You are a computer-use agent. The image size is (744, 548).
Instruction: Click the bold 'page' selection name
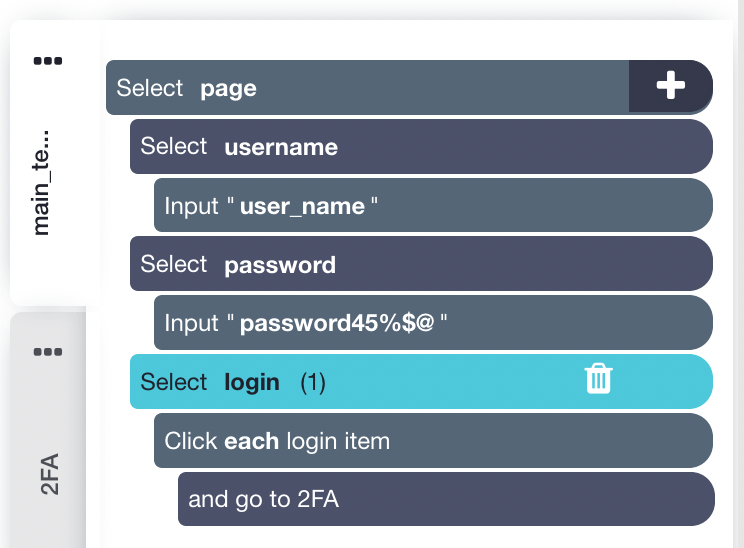pyautogui.click(x=228, y=88)
